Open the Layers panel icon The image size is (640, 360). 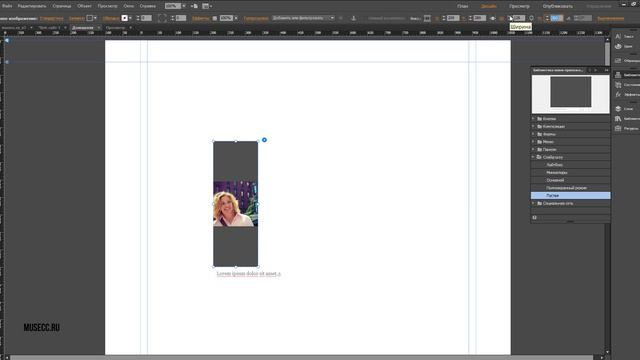click(618, 109)
